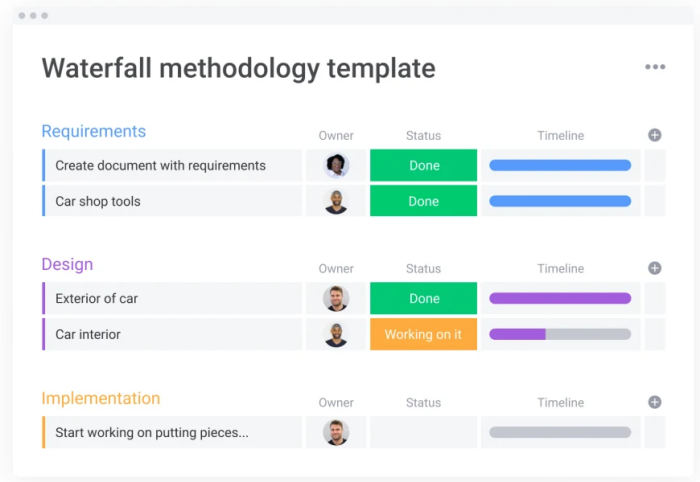Image resolution: width=700 pixels, height=482 pixels.
Task: Add column via plus icon in Implementation group
Action: 654,402
